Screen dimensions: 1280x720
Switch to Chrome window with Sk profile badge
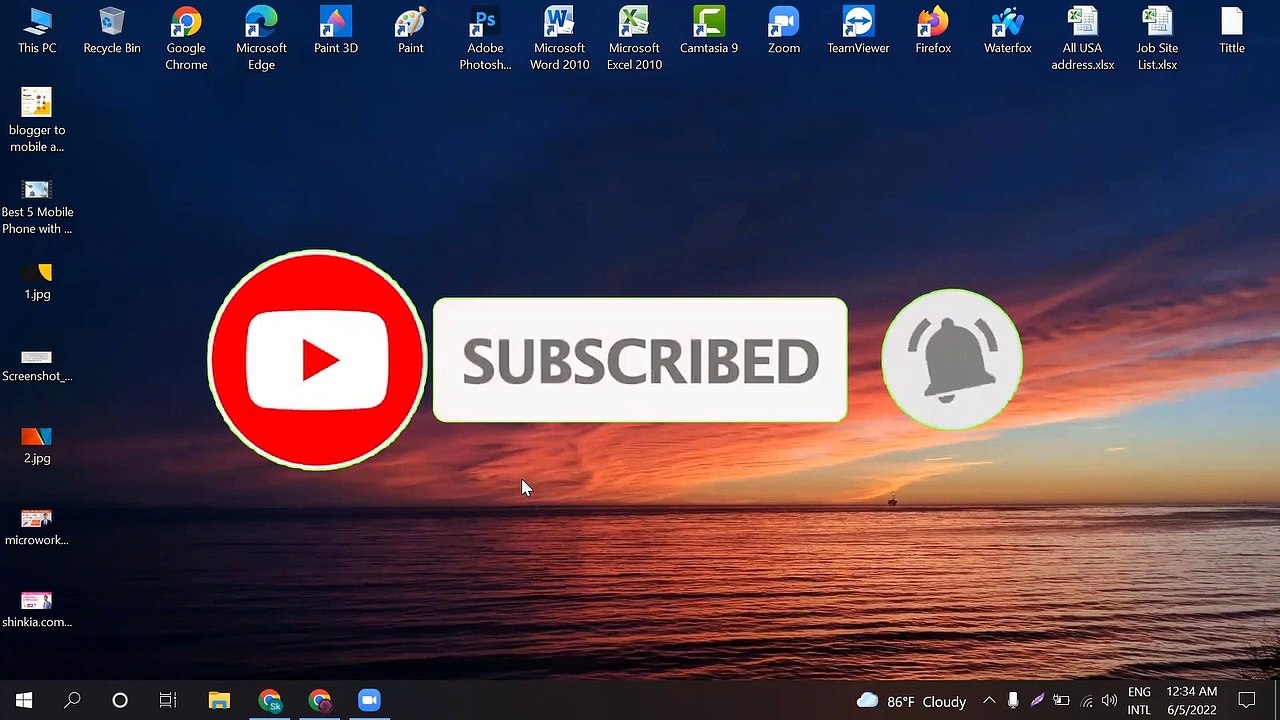270,701
